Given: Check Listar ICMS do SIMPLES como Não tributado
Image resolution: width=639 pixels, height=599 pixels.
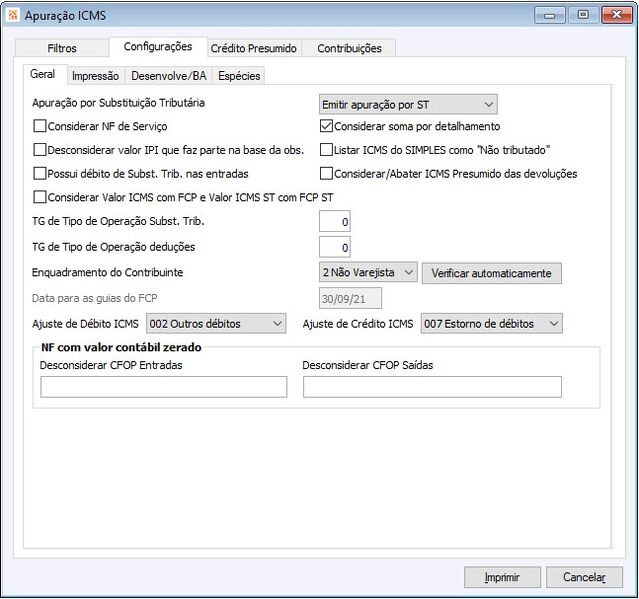Looking at the screenshot, I should click(x=326, y=150).
